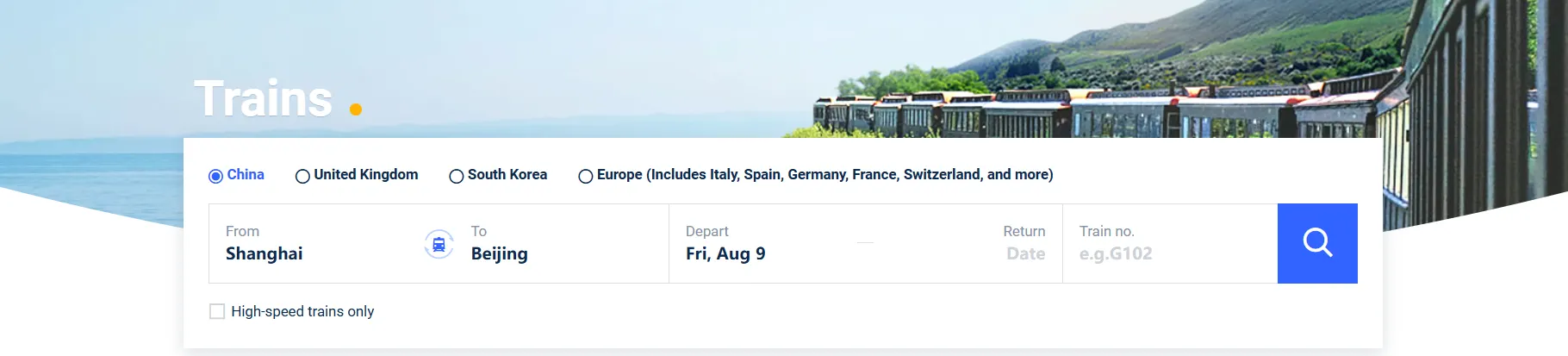Select the China radio option
Viewport: 1568px width, 356px height.
(216, 176)
